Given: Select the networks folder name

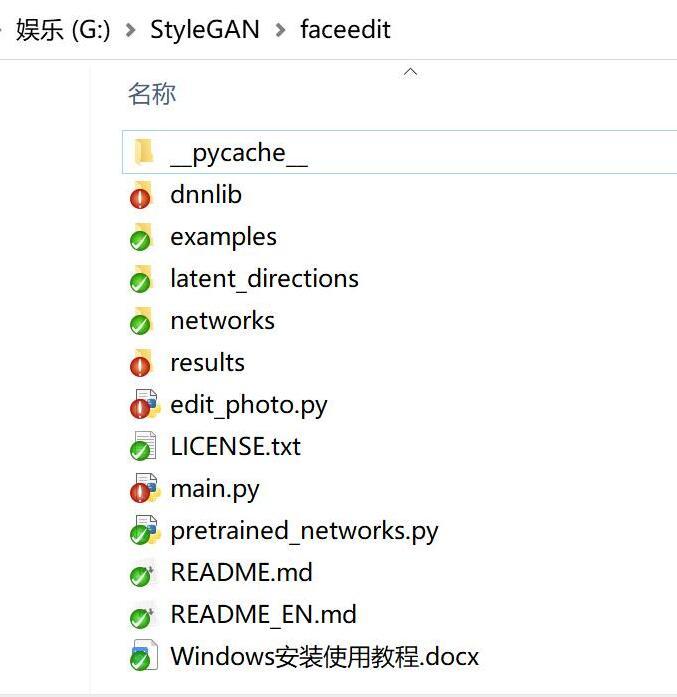Looking at the screenshot, I should coord(222,320).
